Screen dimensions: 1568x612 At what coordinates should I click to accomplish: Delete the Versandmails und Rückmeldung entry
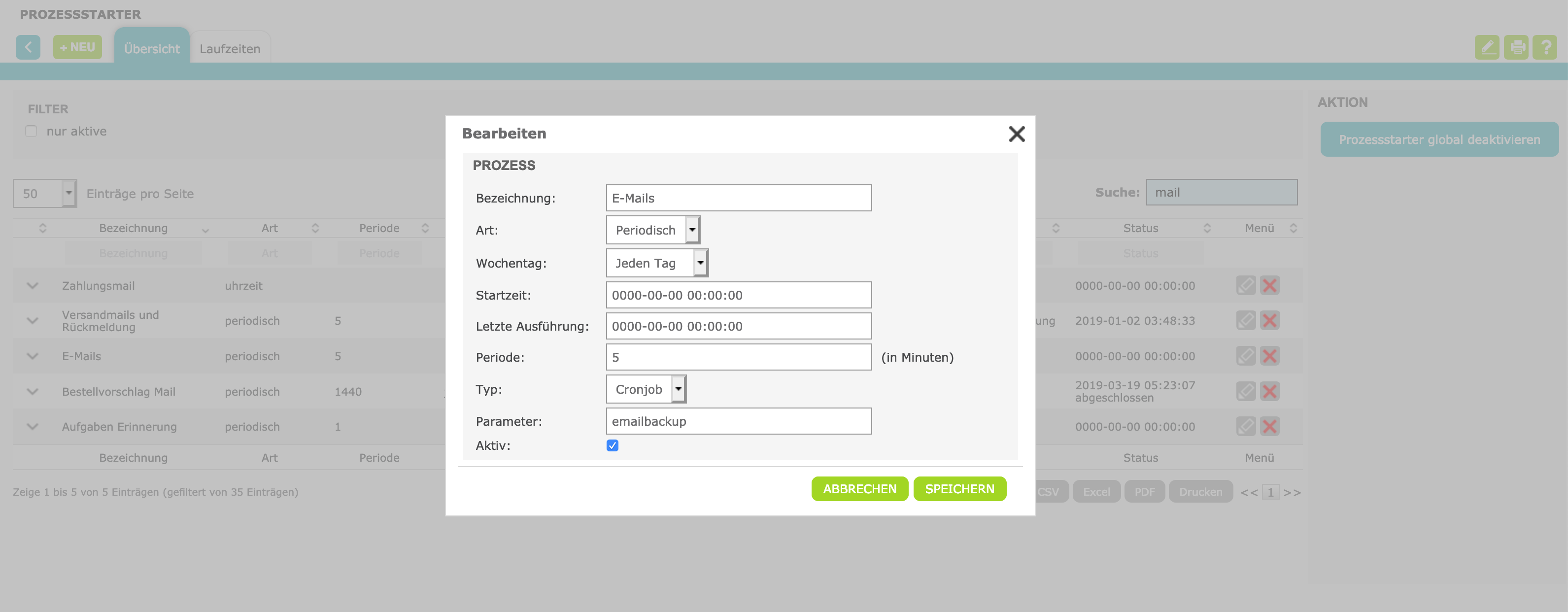click(x=1269, y=320)
